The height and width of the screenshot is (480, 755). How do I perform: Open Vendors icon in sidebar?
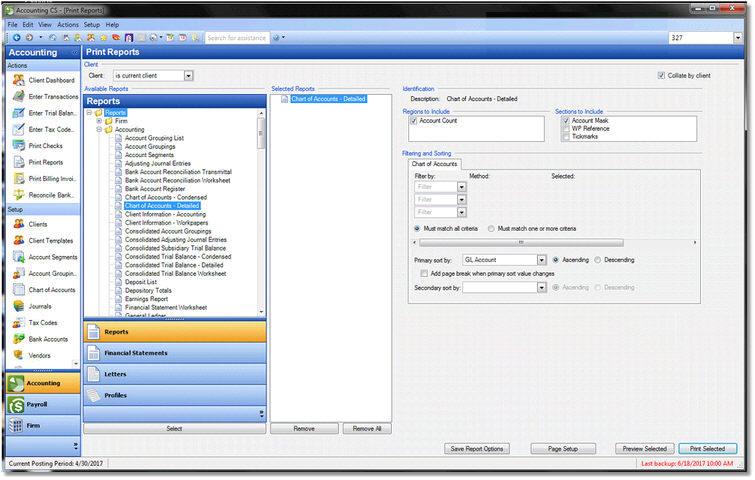(x=19, y=355)
